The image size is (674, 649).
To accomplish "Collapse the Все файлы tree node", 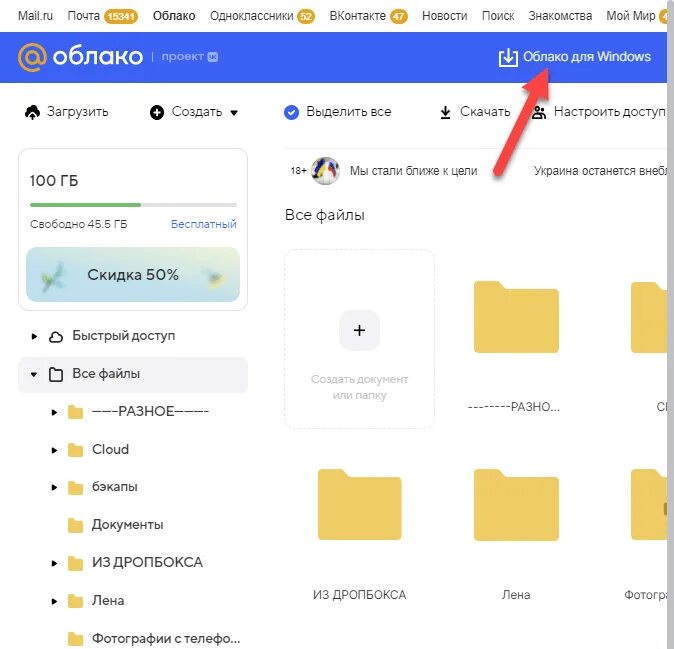I will point(34,374).
